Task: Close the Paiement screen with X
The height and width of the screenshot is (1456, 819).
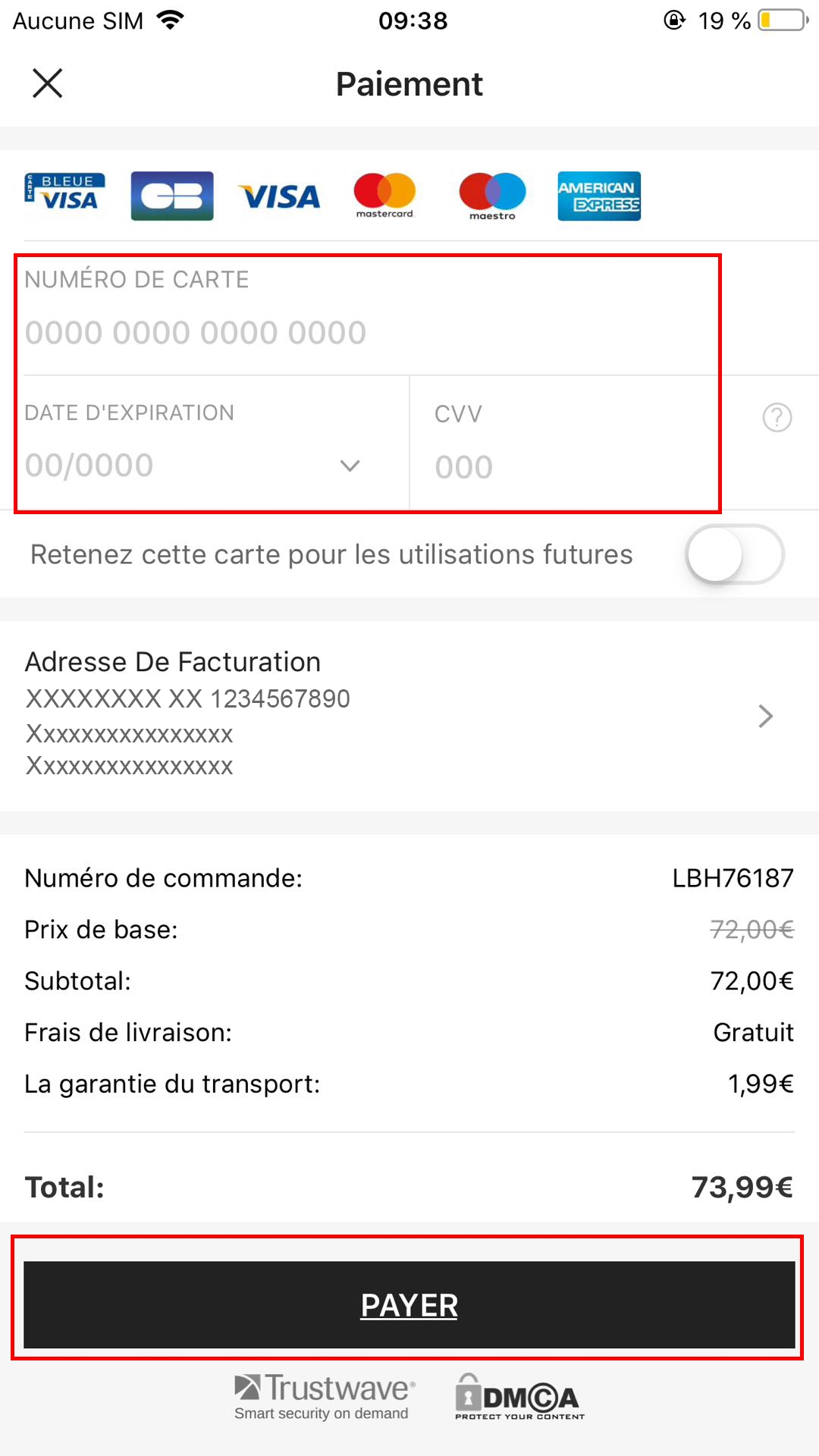Action: pyautogui.click(x=47, y=83)
